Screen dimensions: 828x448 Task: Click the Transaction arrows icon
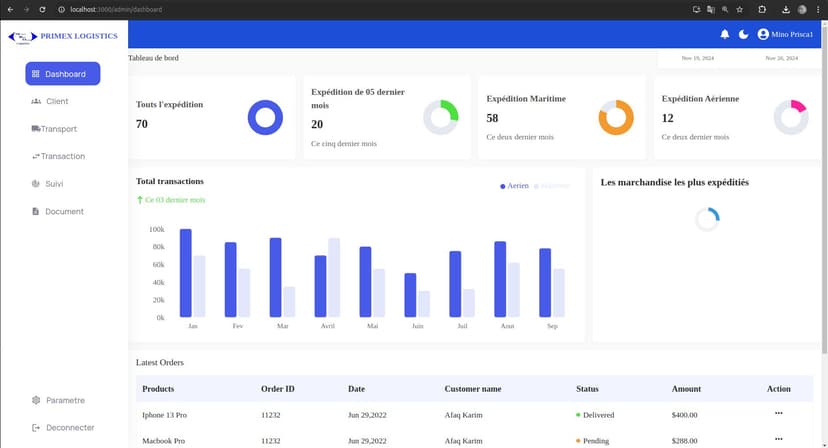(x=36, y=157)
